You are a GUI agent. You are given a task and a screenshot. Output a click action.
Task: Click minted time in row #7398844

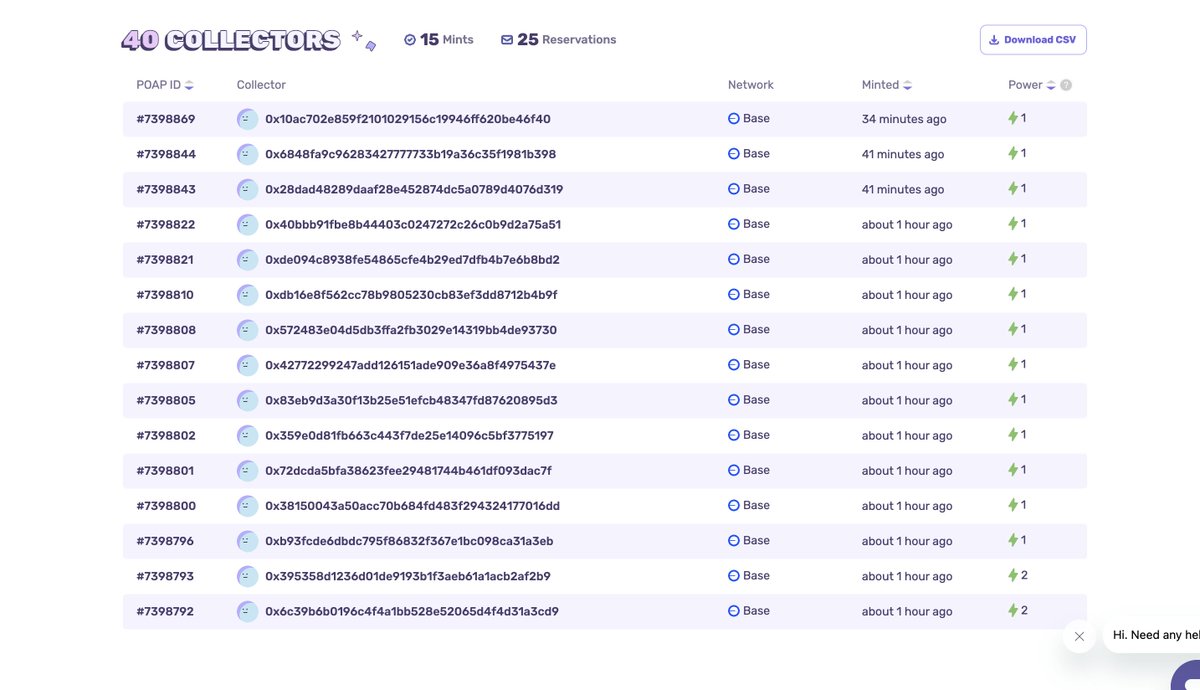903,154
